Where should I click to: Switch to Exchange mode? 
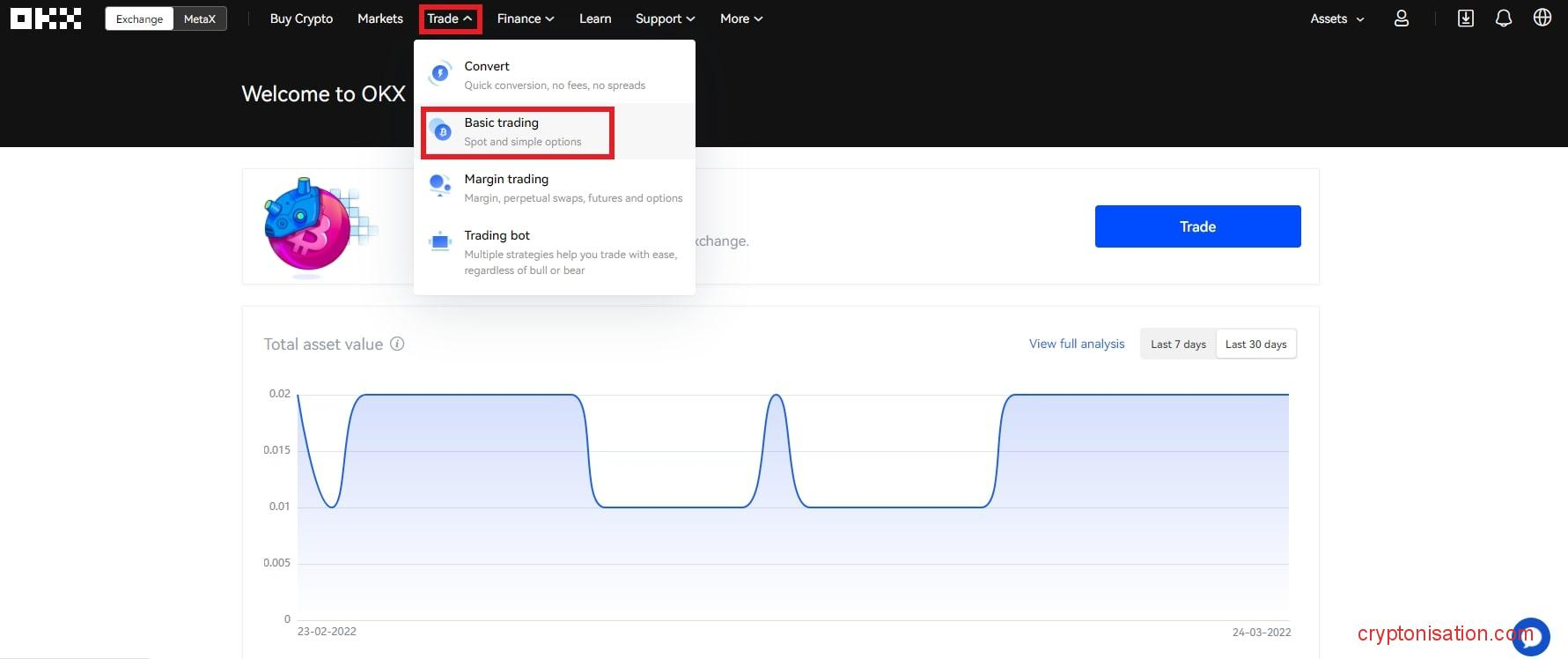(x=139, y=19)
